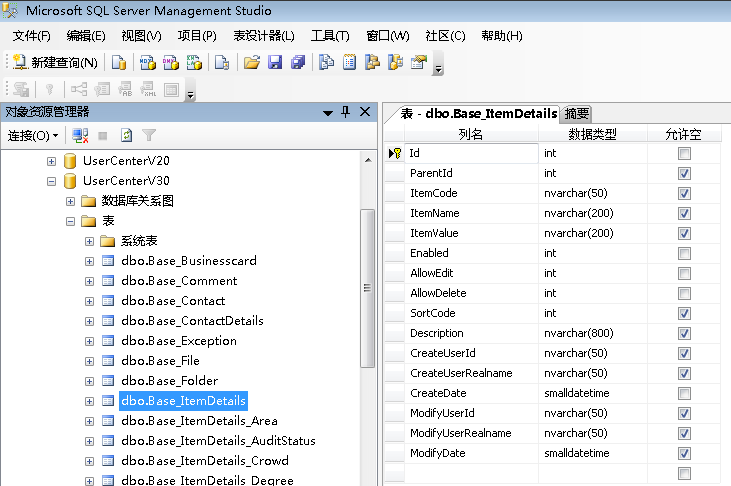Click the SQL Server Compact query icon
This screenshot has height=486, width=731.
point(222,62)
